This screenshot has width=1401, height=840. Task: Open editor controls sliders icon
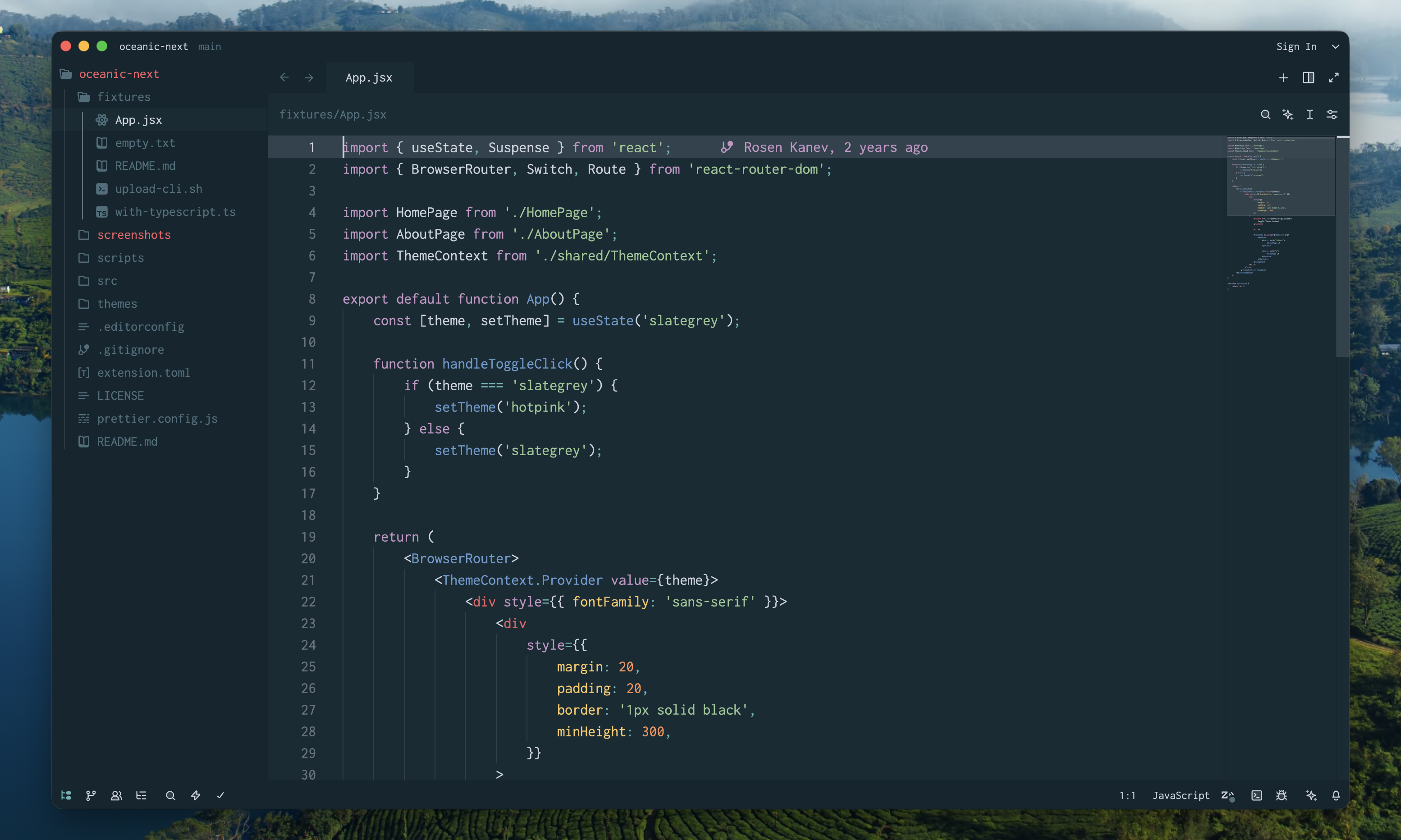point(1332,114)
